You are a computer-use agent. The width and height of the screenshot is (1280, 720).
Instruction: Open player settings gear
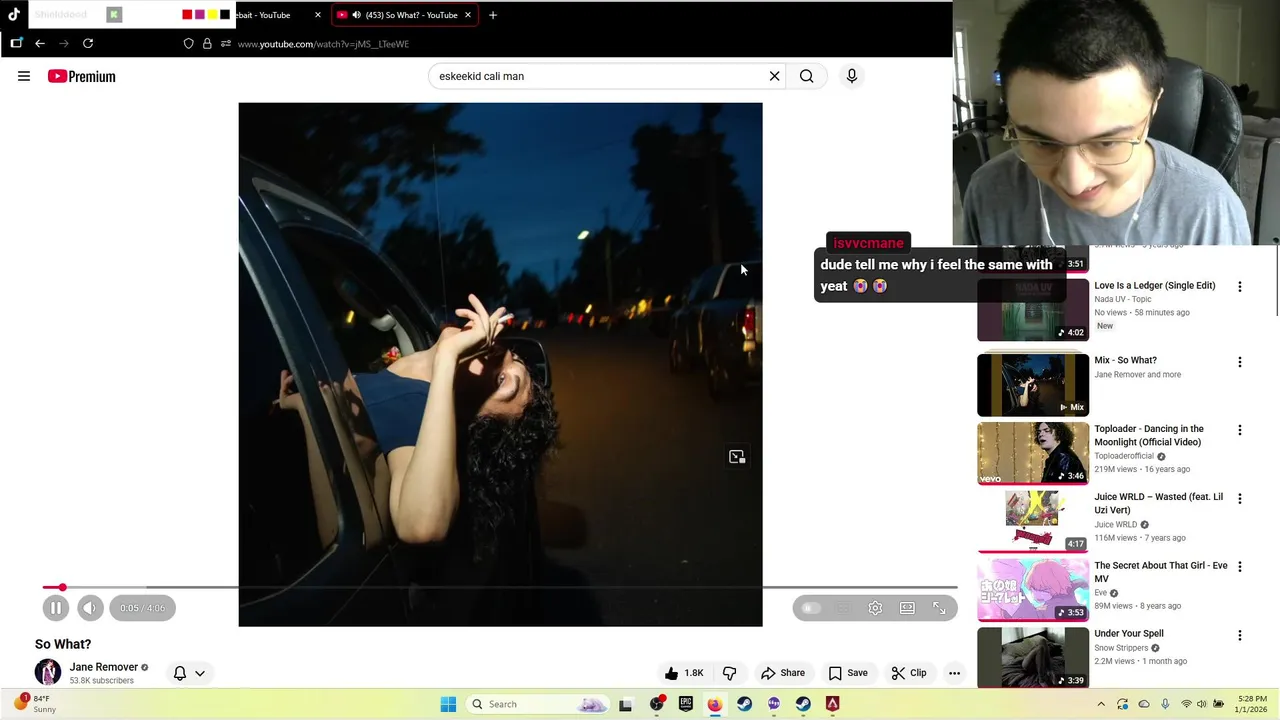pos(875,608)
